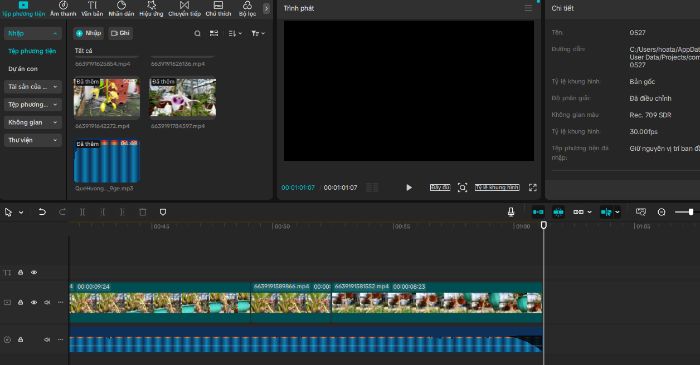The width and height of the screenshot is (700, 365).
Task: Select the yellow orchid video thumbnail
Action: coord(107,98)
